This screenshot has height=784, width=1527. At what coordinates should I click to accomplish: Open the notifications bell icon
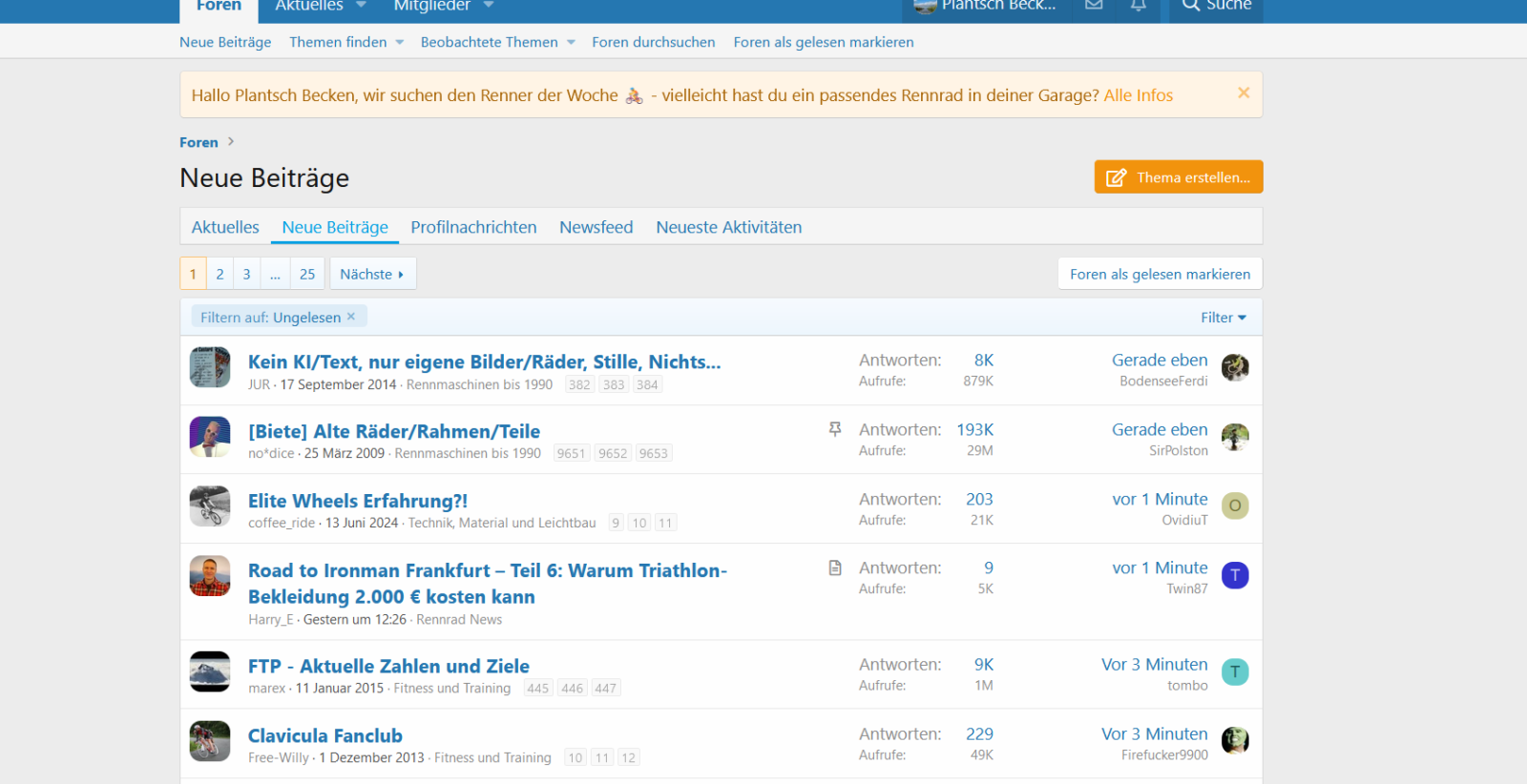click(1139, 6)
